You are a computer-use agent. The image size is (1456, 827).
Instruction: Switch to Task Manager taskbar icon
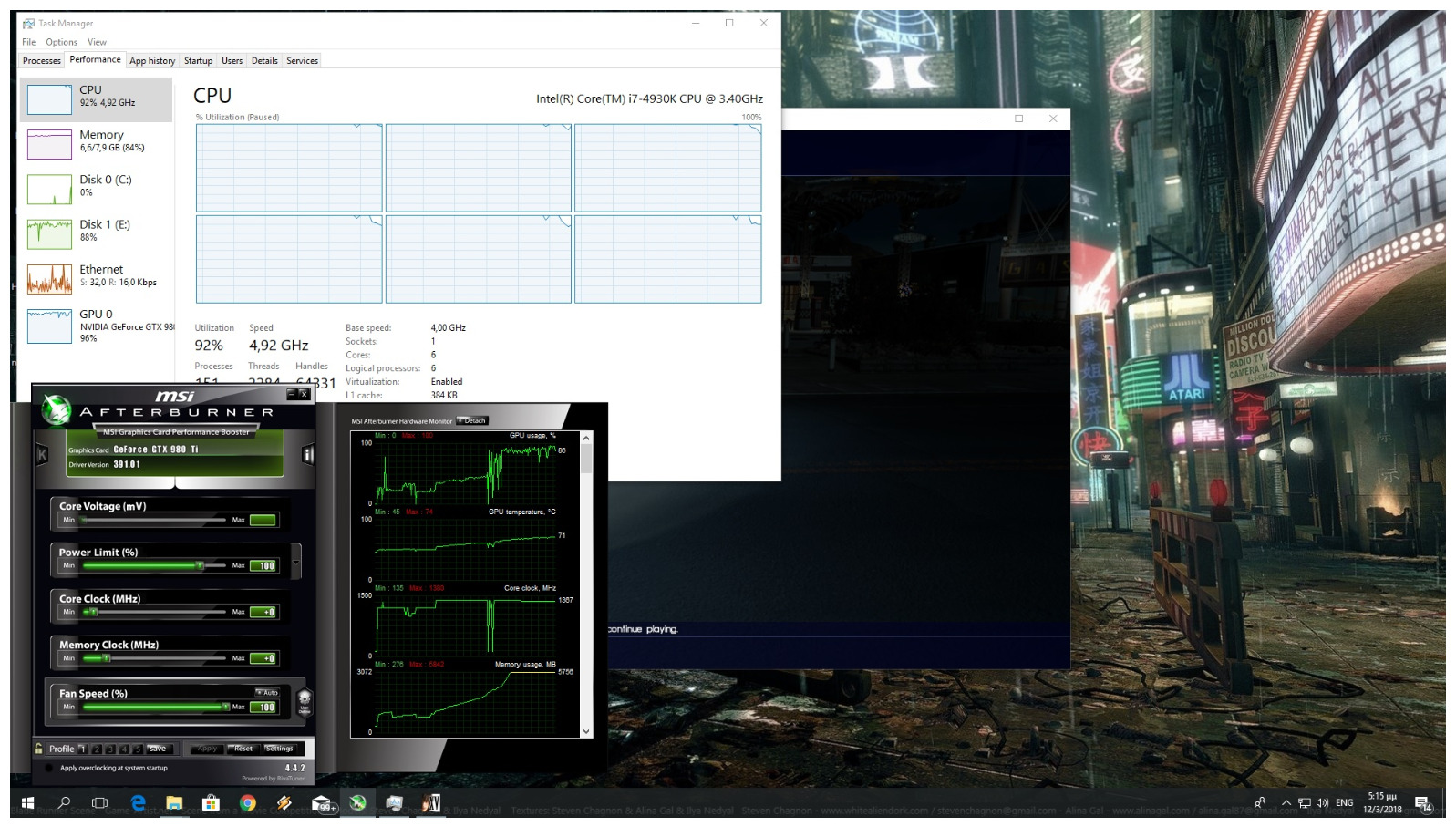394,802
